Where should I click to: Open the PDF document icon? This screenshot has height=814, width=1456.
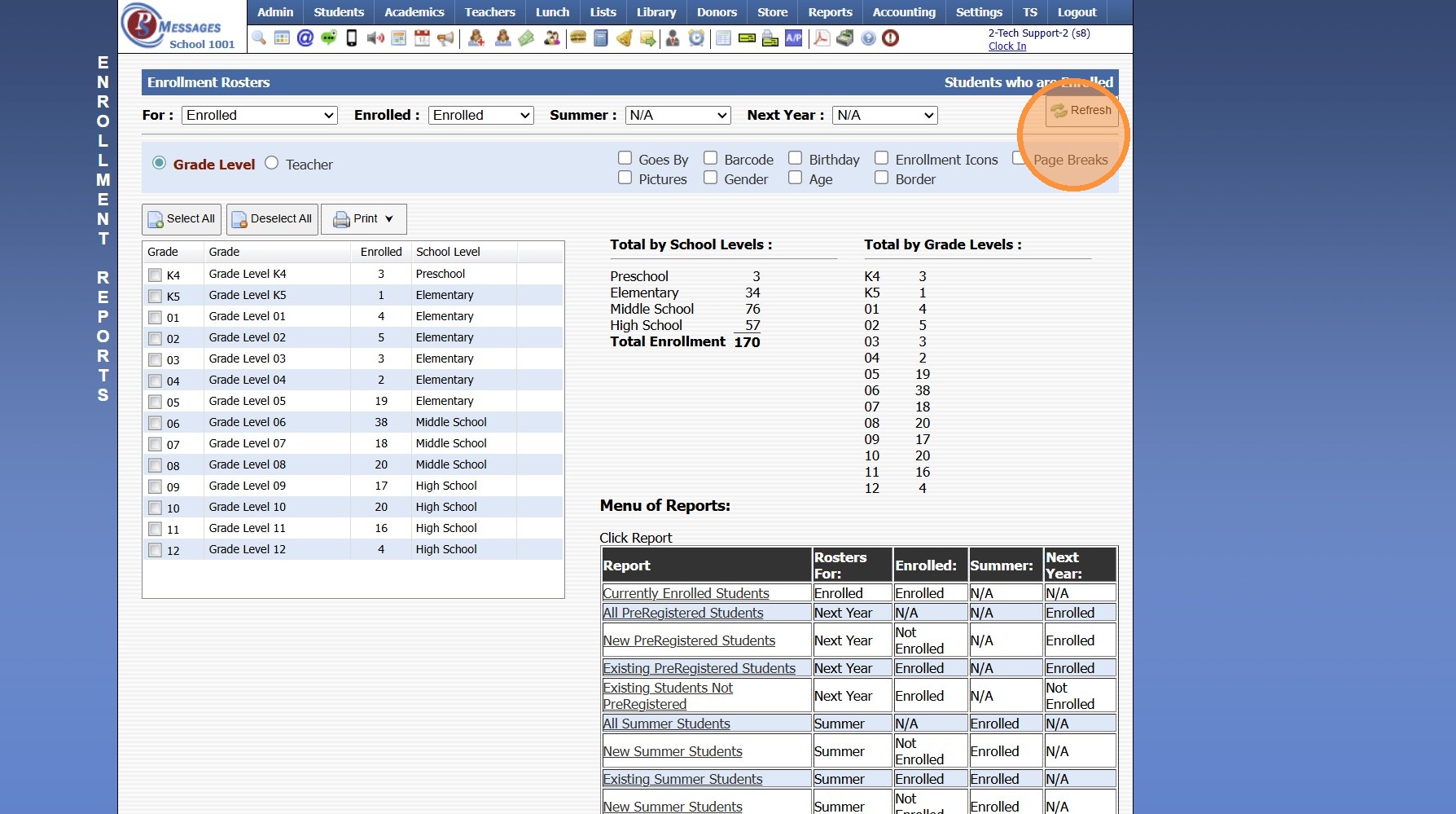[x=822, y=37]
